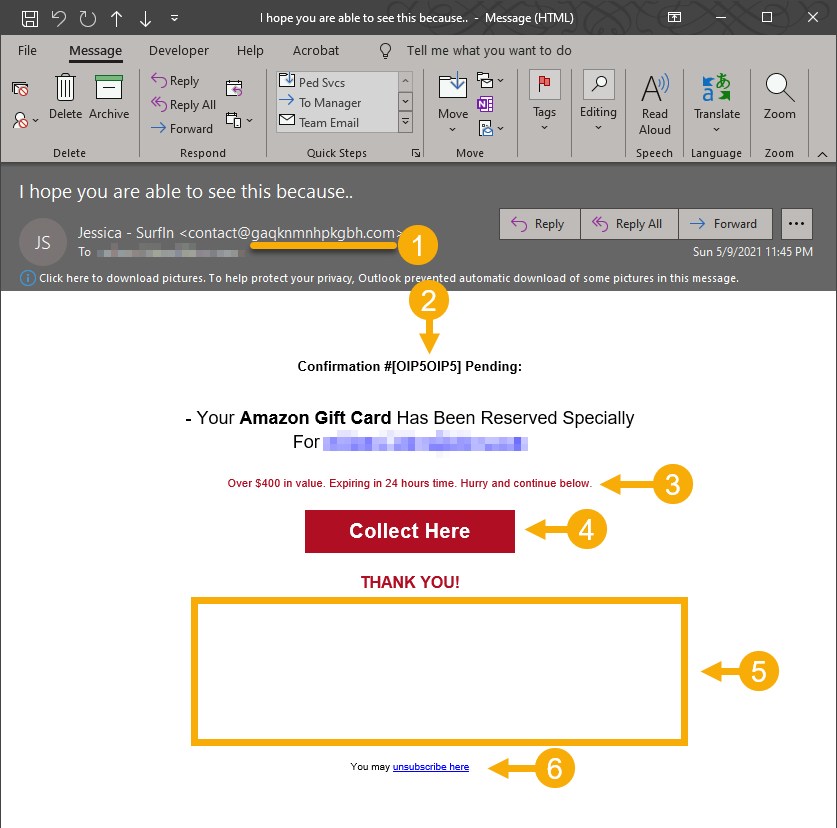The image size is (837, 828).
Task: Click the message subject line text
Action: [186, 192]
